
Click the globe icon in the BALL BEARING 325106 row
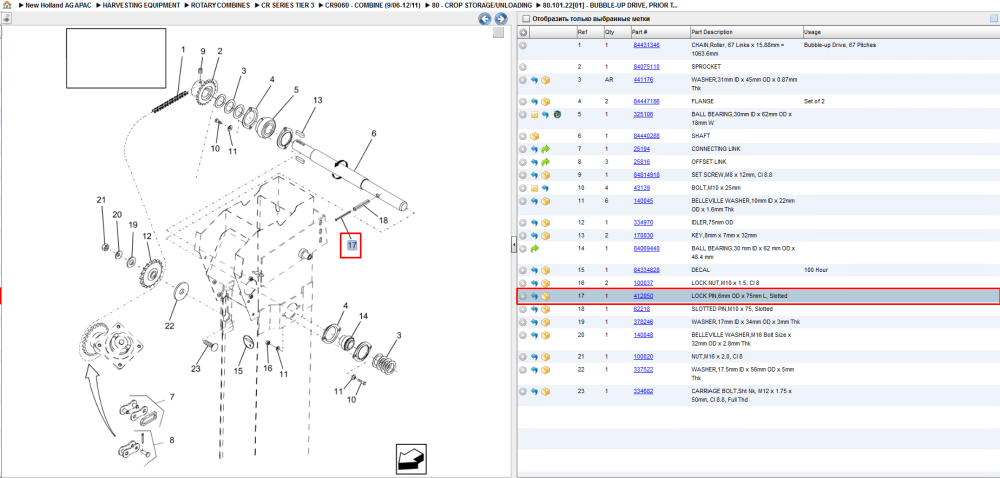click(x=557, y=115)
